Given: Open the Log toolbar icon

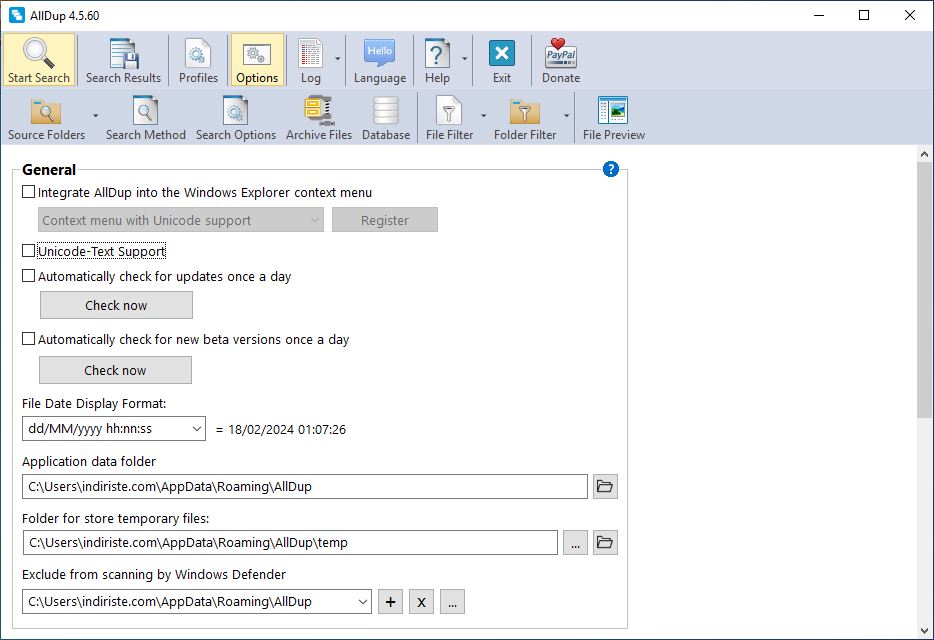Looking at the screenshot, I should pyautogui.click(x=310, y=54).
